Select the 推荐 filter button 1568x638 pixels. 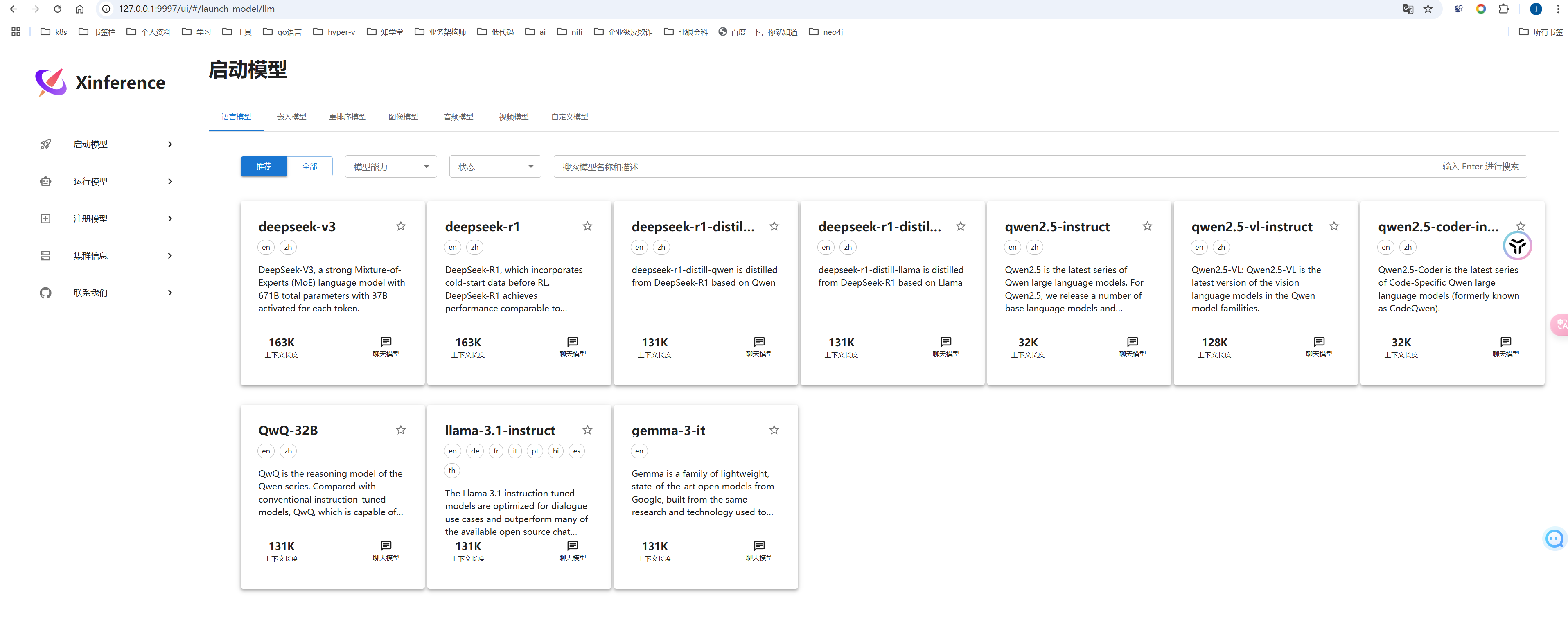(264, 166)
